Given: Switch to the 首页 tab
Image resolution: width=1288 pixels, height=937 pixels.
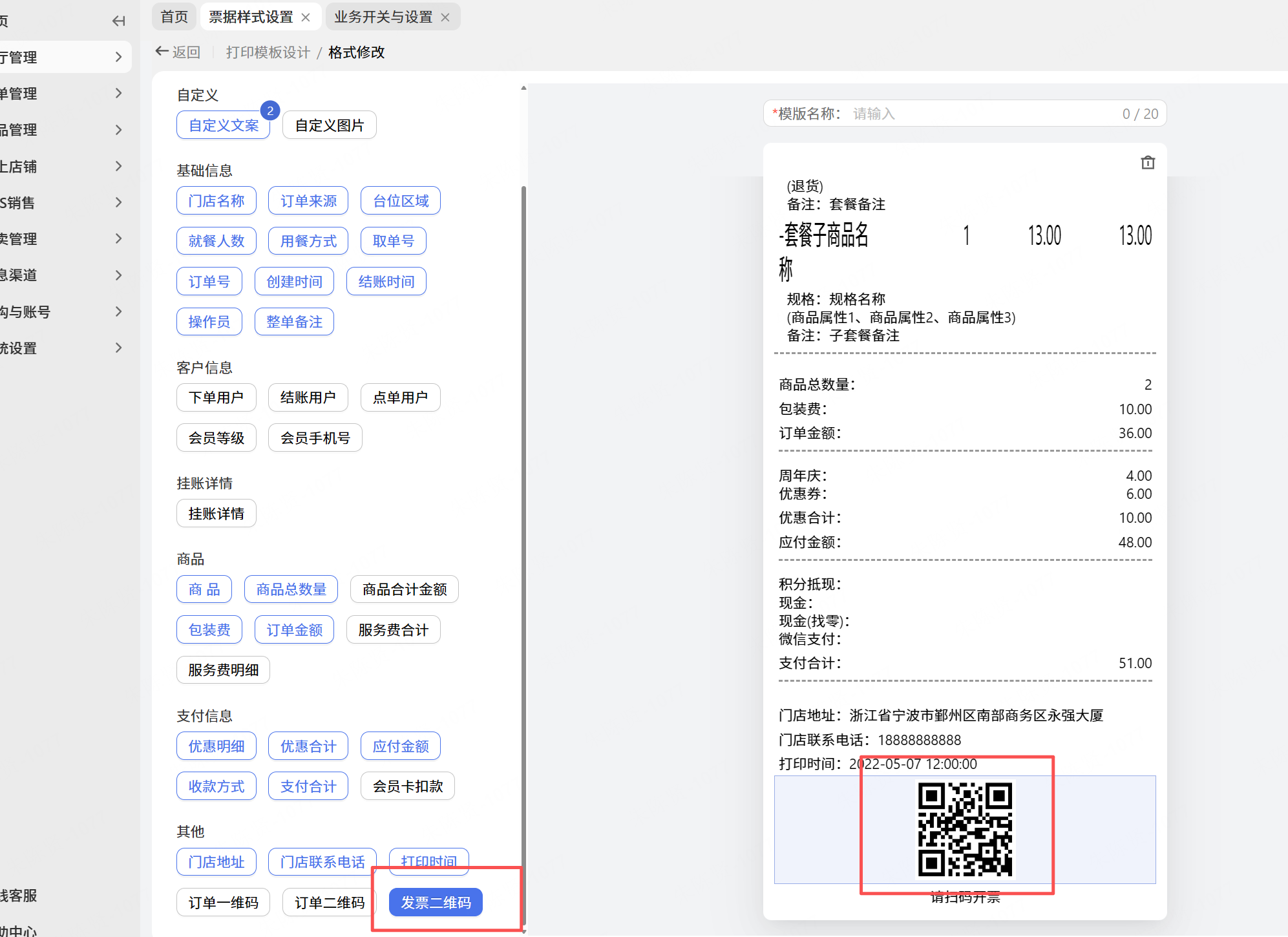Looking at the screenshot, I should [x=174, y=17].
